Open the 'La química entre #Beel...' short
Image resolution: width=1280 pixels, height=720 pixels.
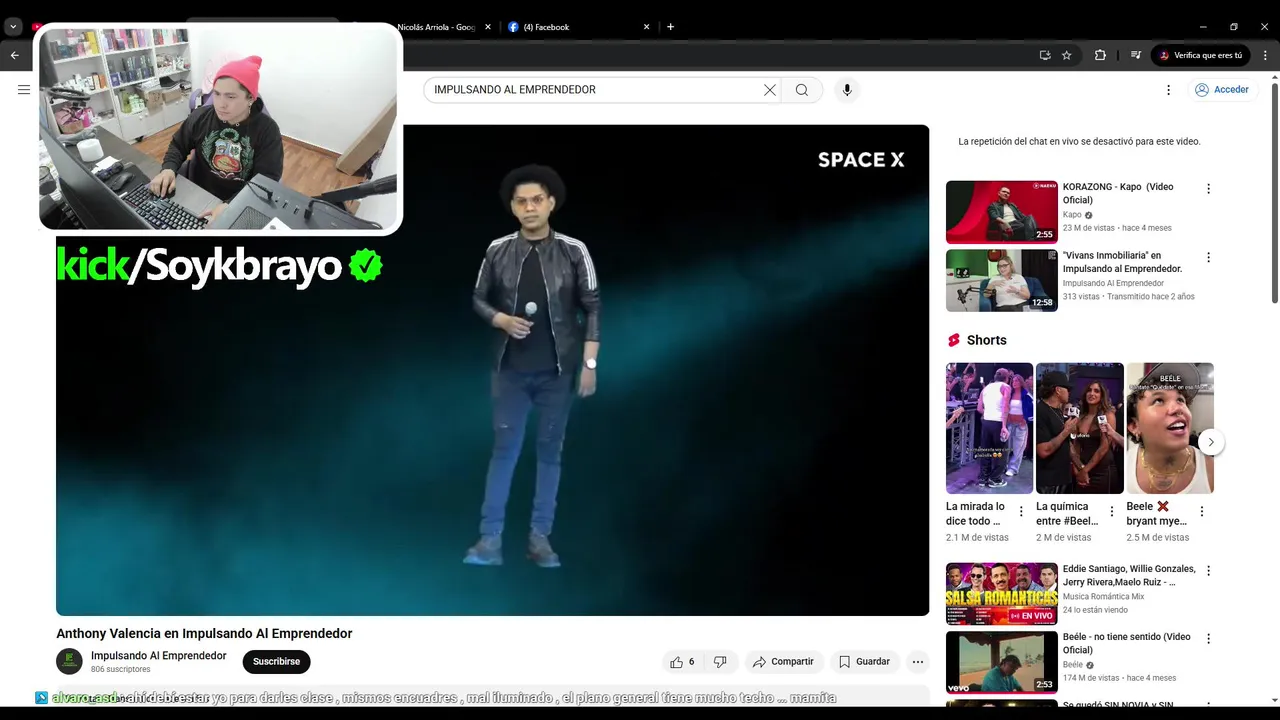point(1079,428)
